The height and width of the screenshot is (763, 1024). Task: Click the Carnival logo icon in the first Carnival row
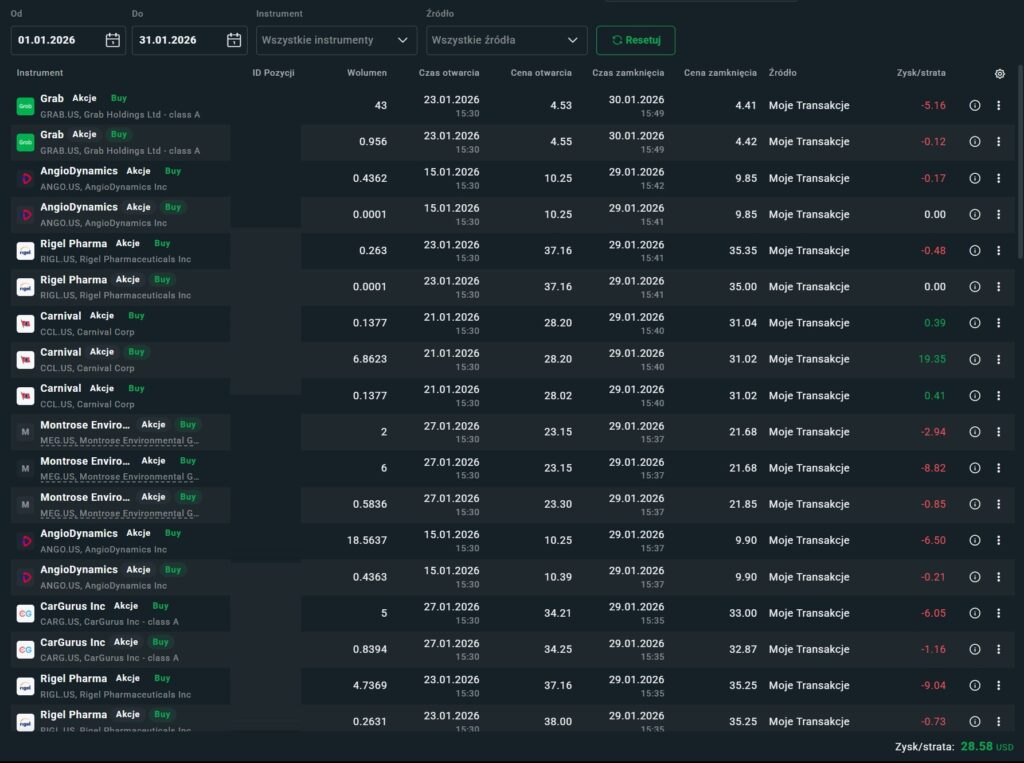point(25,323)
